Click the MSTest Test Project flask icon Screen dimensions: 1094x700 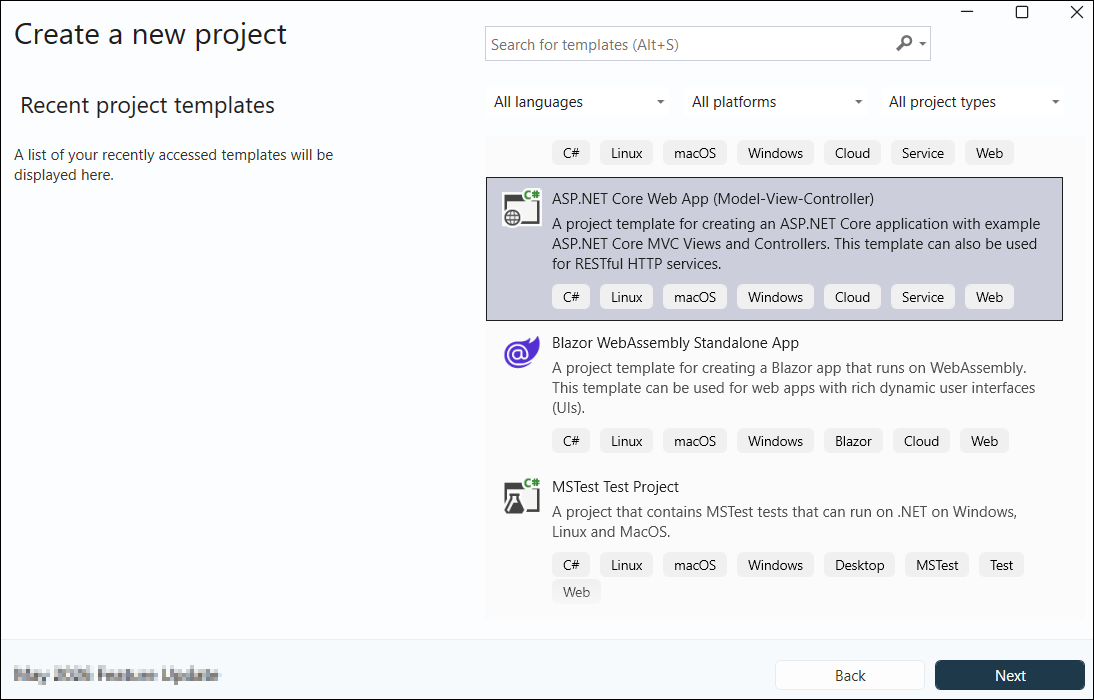coord(522,496)
